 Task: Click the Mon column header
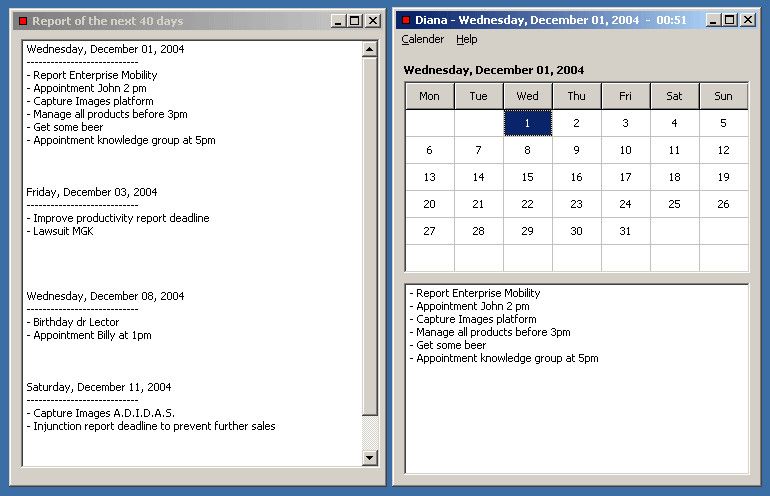point(430,96)
